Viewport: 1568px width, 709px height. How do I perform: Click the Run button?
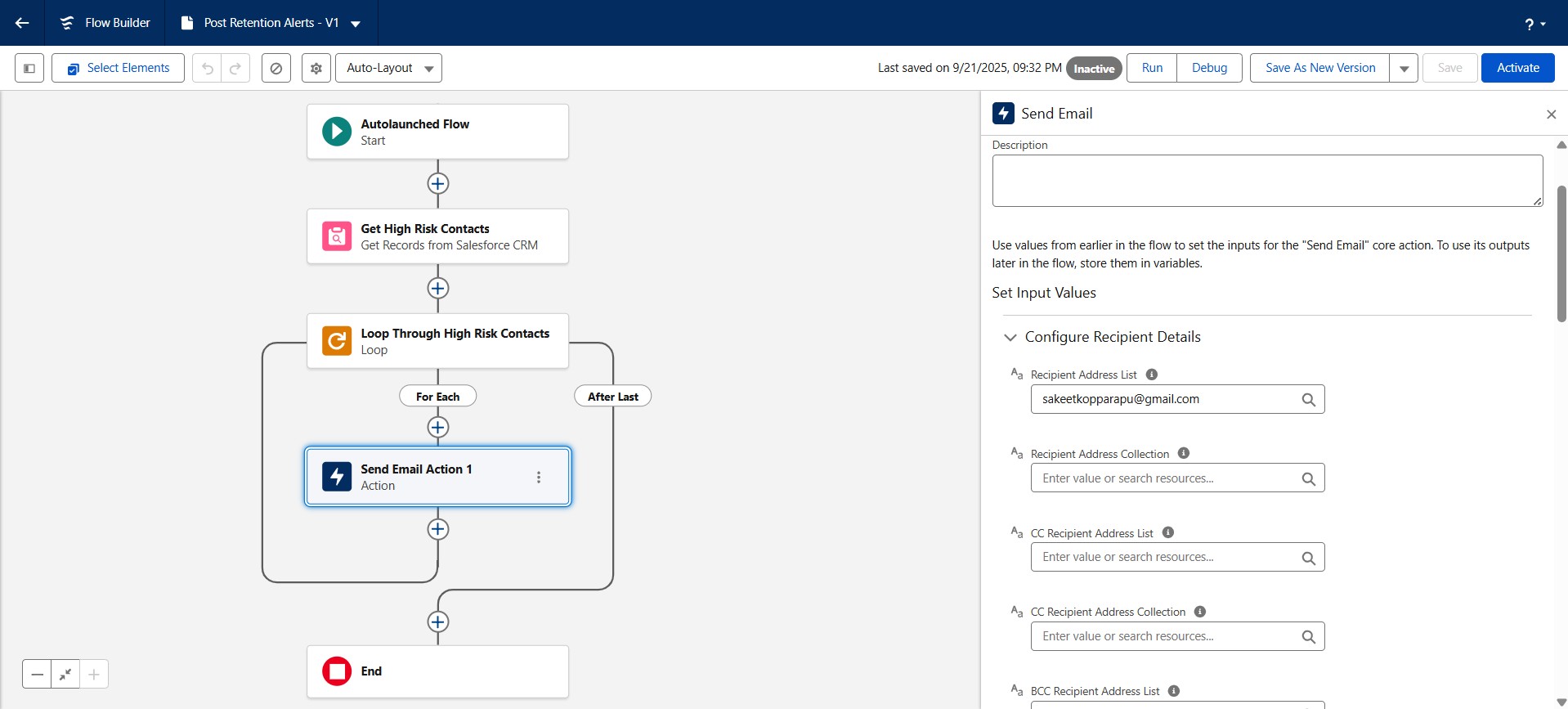pyautogui.click(x=1152, y=68)
